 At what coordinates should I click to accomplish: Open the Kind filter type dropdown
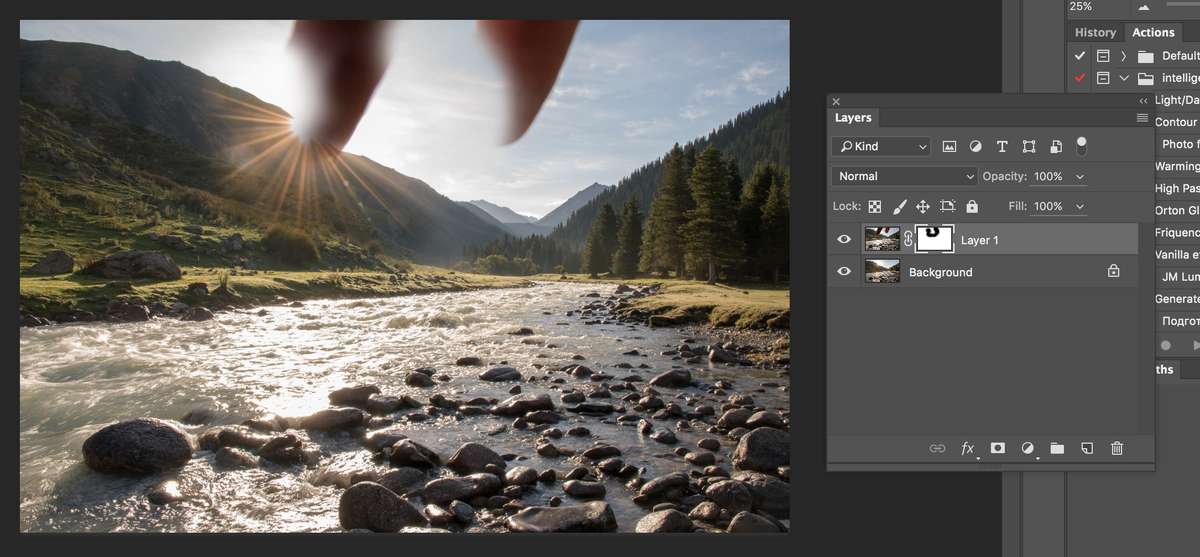[x=881, y=146]
